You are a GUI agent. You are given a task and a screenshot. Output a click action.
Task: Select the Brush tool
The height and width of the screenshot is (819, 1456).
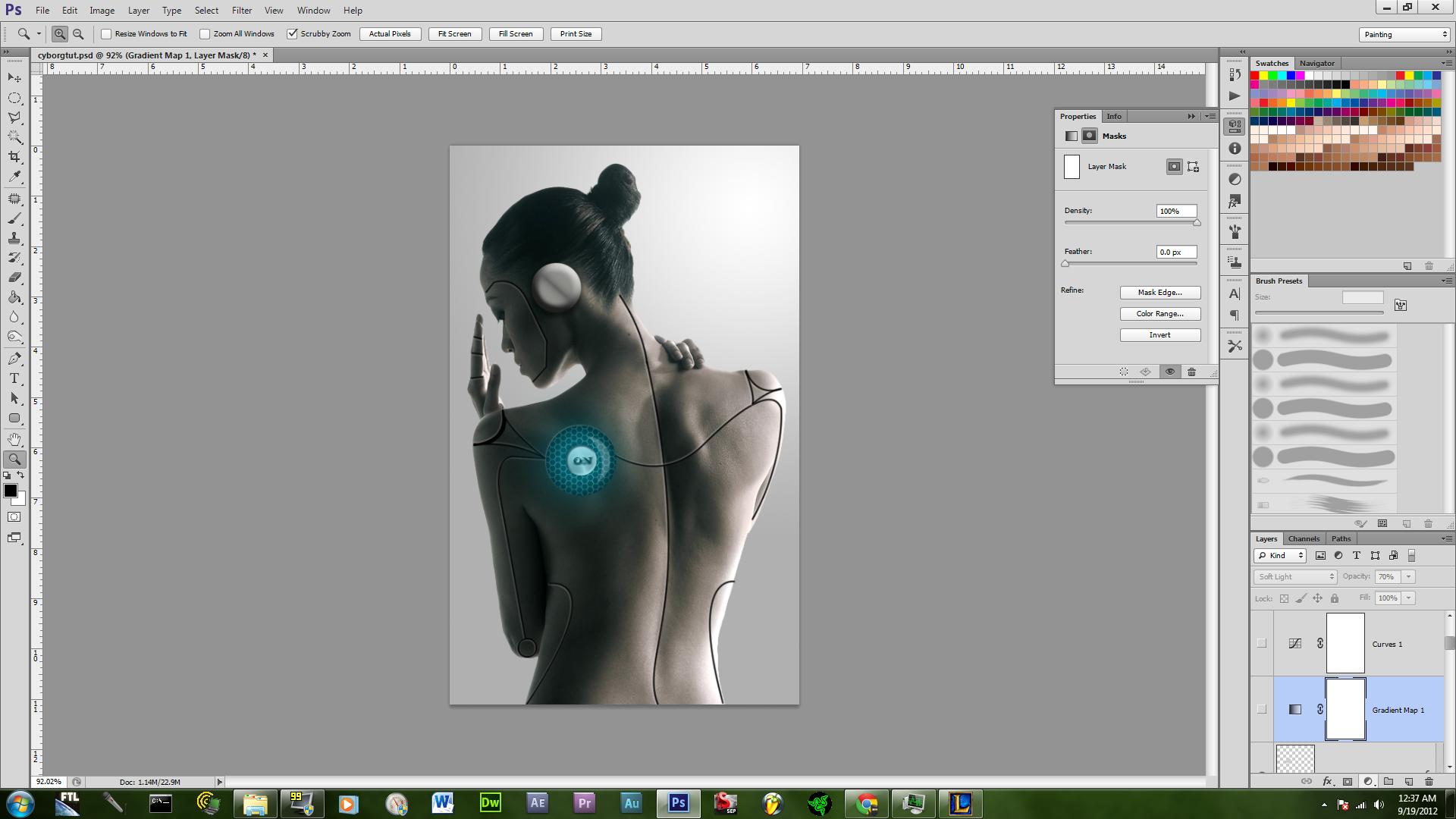(x=14, y=218)
